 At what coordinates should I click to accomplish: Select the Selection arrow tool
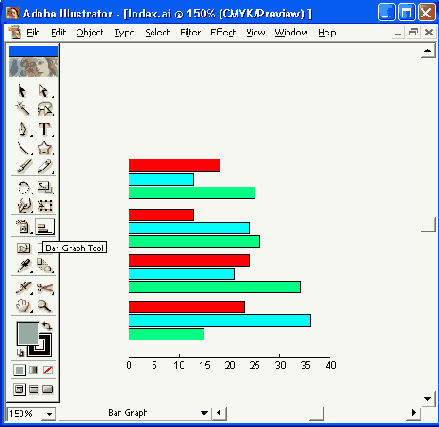coord(23,91)
